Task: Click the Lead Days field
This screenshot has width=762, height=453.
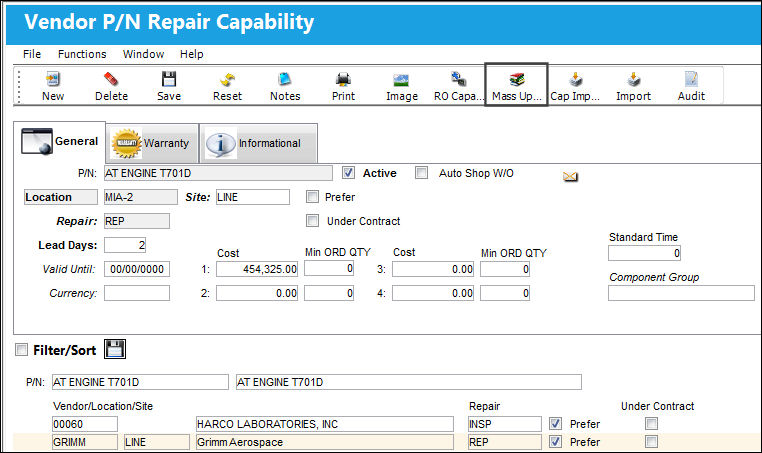Action: click(x=125, y=245)
